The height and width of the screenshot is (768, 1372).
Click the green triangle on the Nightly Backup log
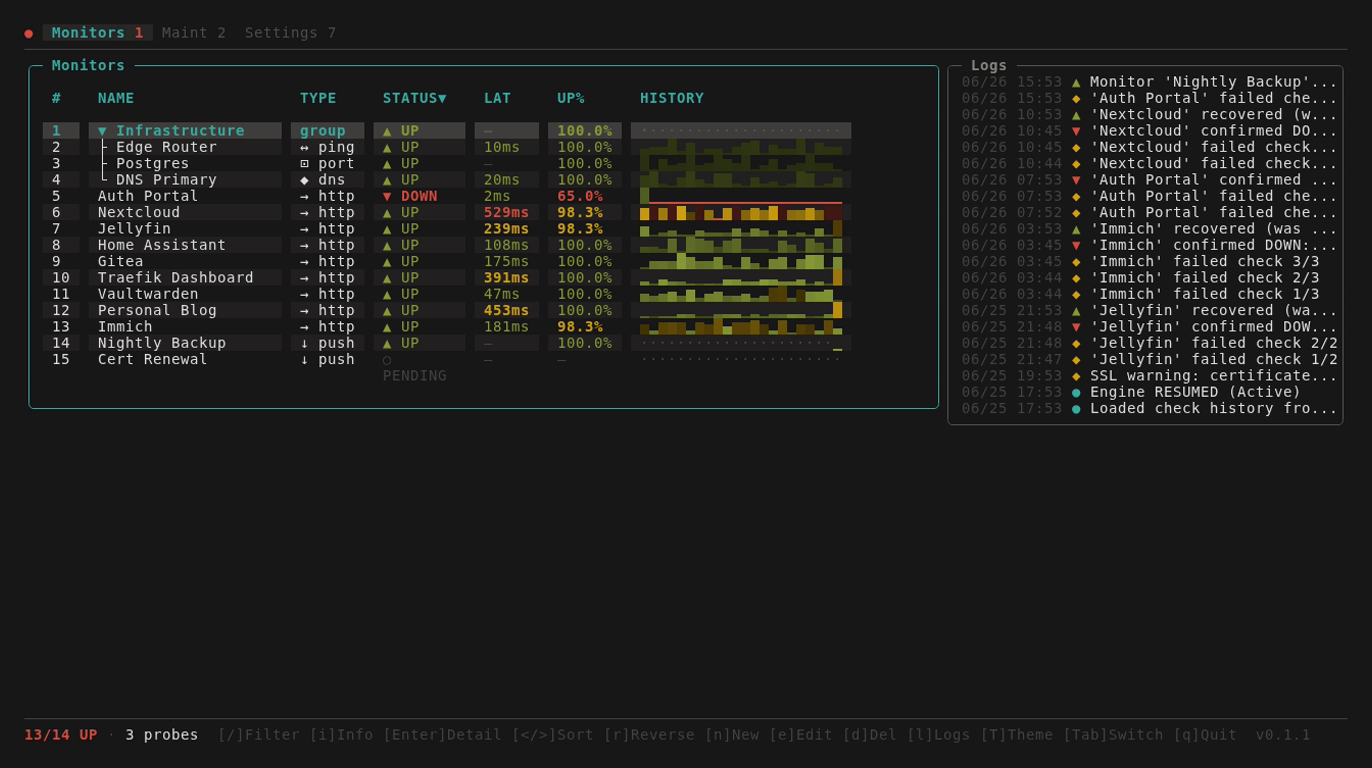click(x=1076, y=82)
